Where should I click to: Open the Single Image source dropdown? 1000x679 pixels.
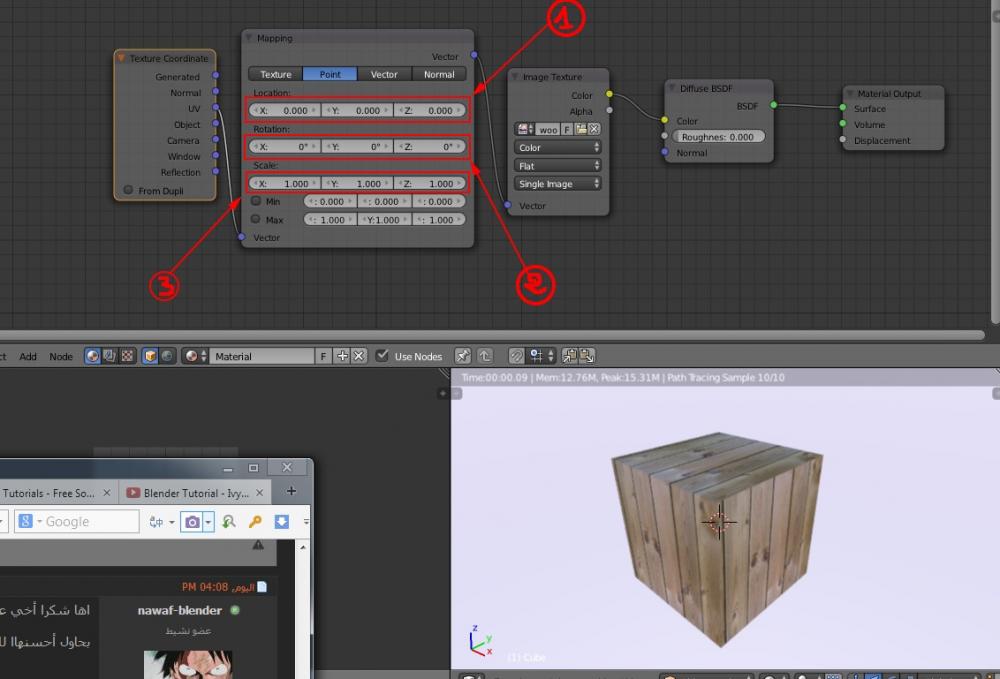coord(558,184)
